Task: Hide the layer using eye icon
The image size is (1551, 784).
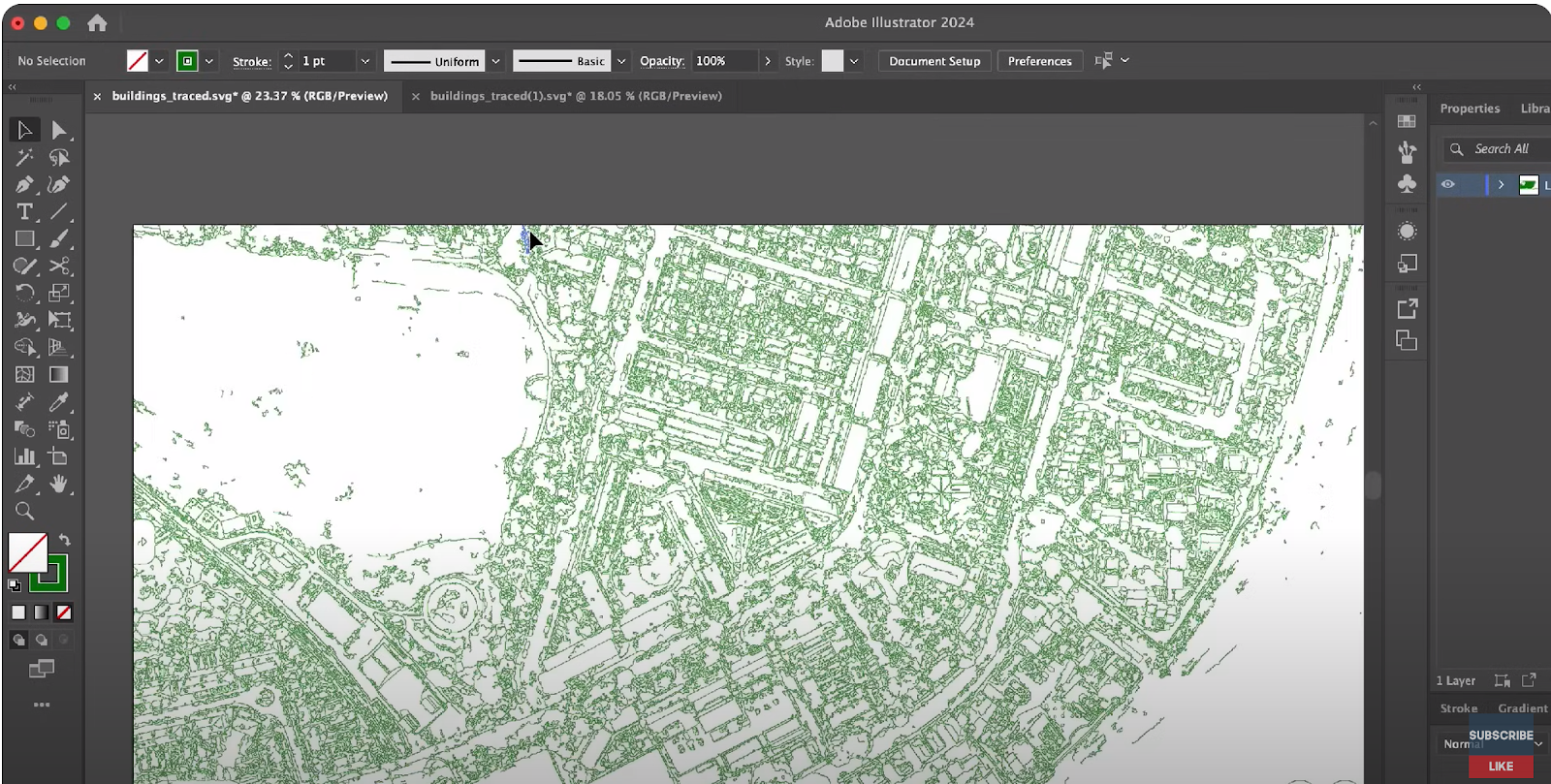Action: coord(1447,184)
